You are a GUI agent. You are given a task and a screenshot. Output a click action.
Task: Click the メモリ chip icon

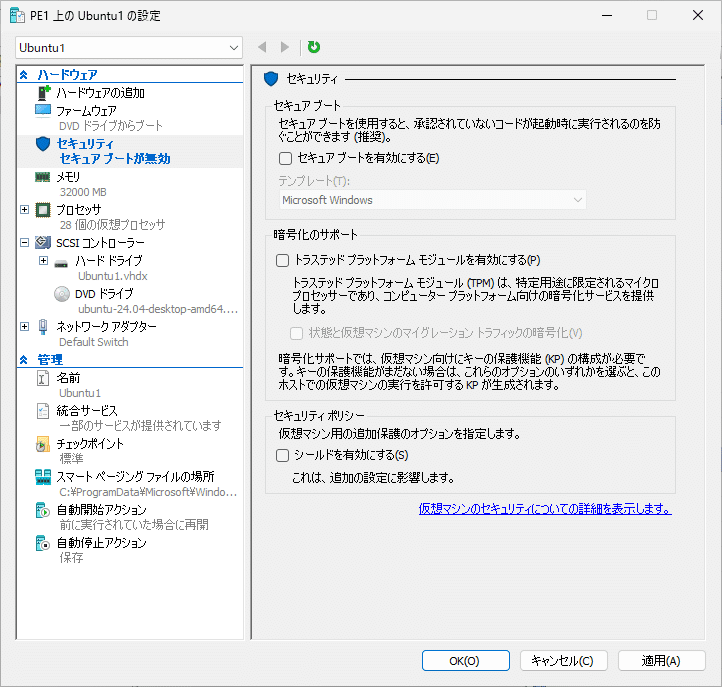43,177
